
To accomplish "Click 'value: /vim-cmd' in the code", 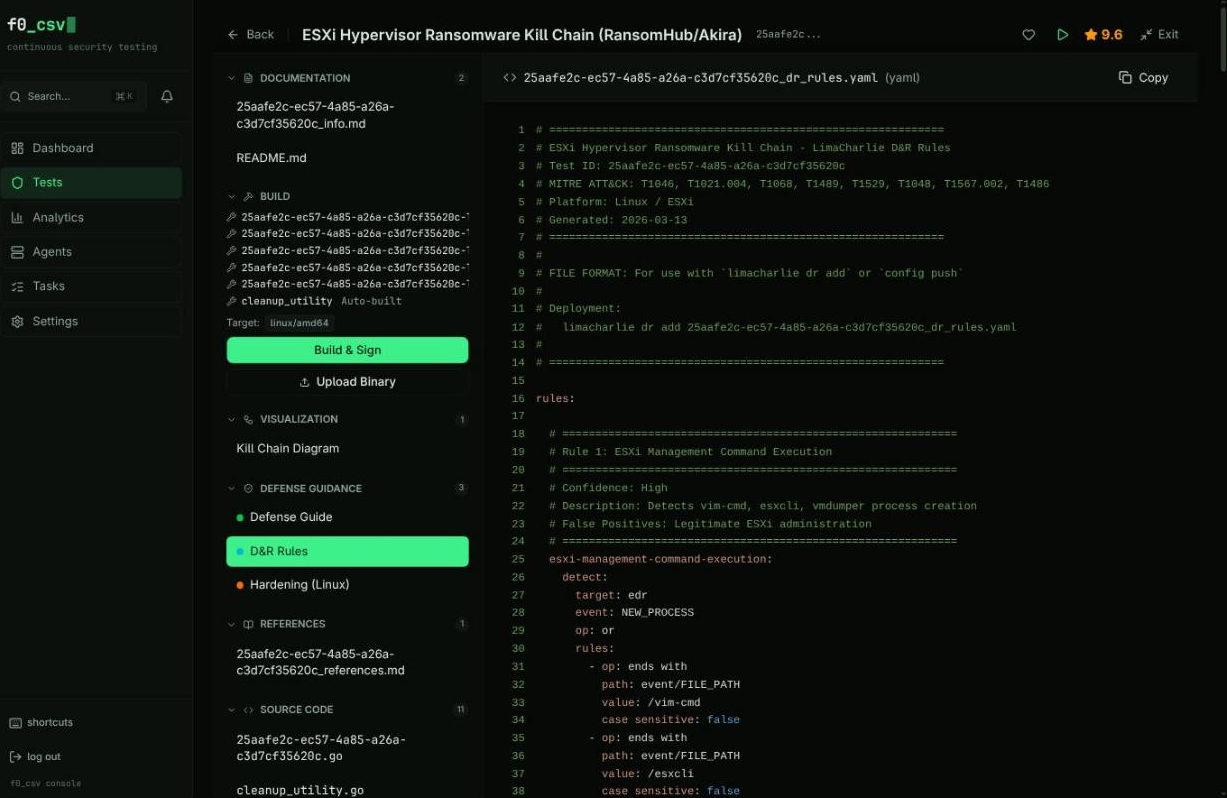I will (x=650, y=702).
